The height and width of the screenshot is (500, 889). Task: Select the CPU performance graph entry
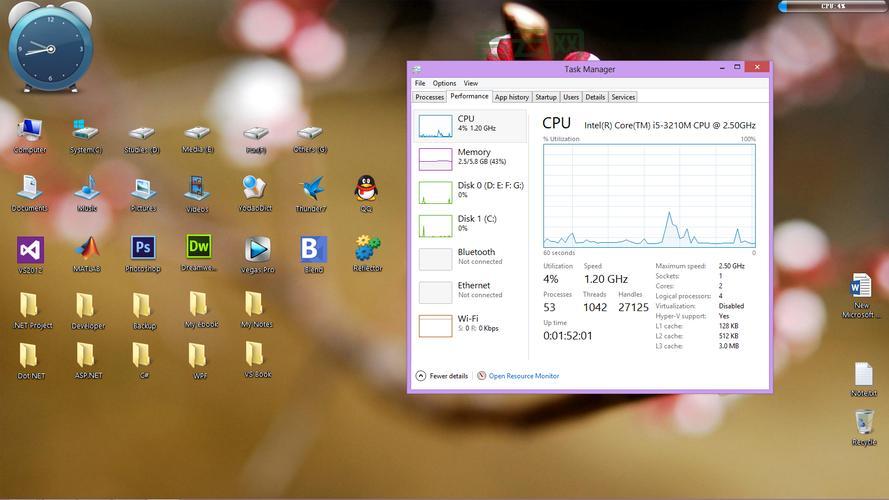(471, 126)
